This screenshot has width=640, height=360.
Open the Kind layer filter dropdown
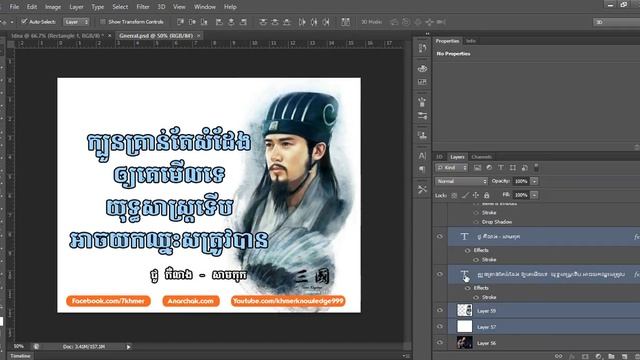point(451,168)
